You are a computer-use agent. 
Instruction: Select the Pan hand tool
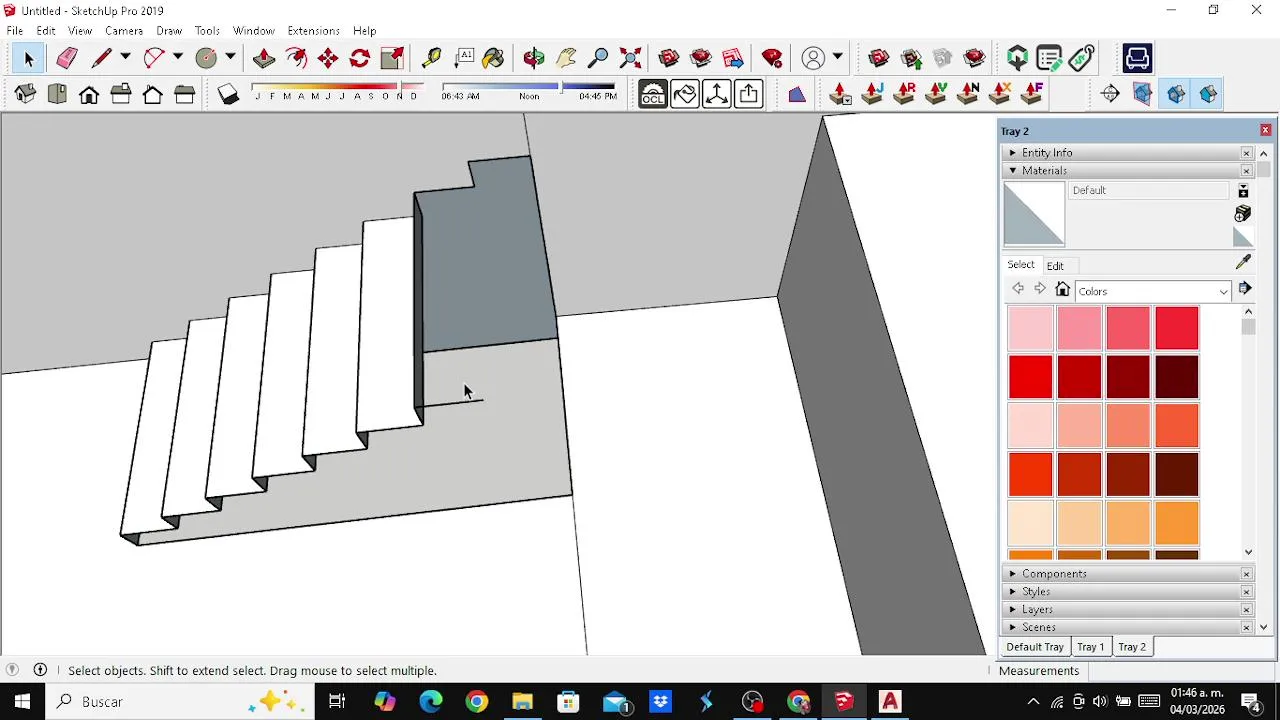566,59
